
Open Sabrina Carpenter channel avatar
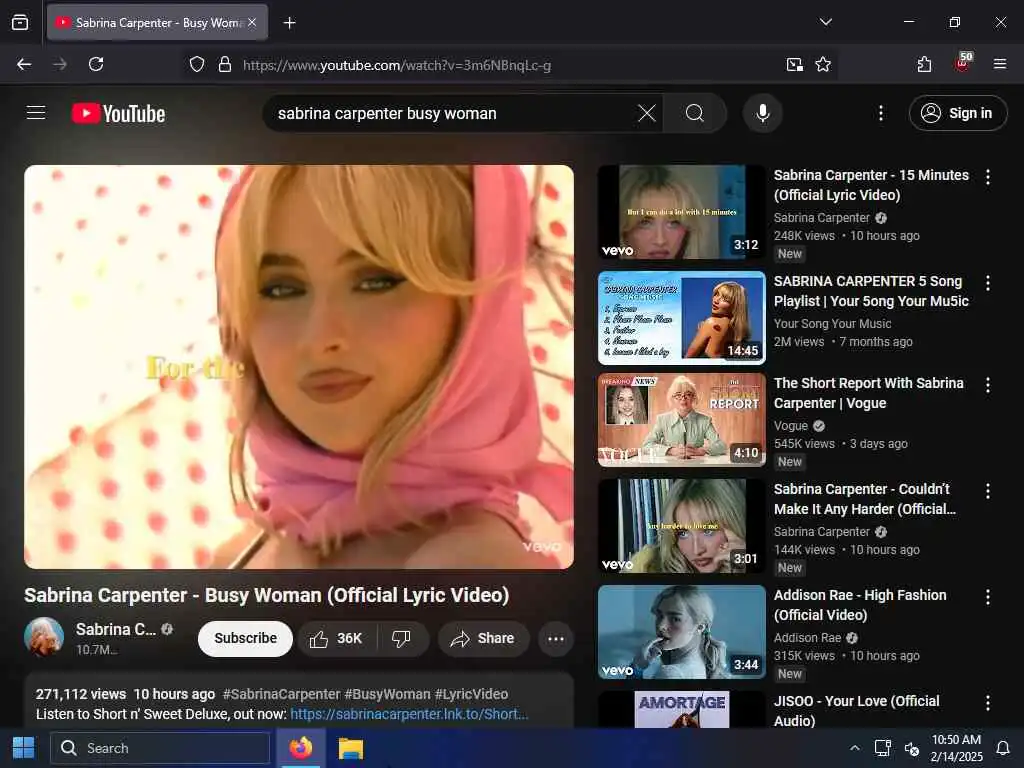44,637
